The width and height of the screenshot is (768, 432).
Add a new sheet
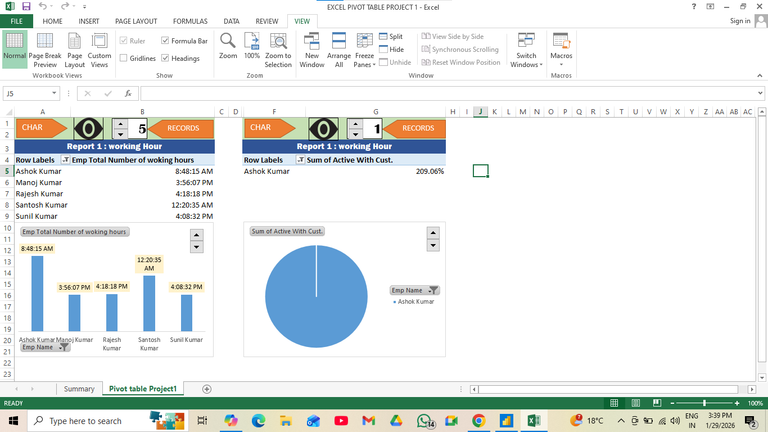click(207, 389)
